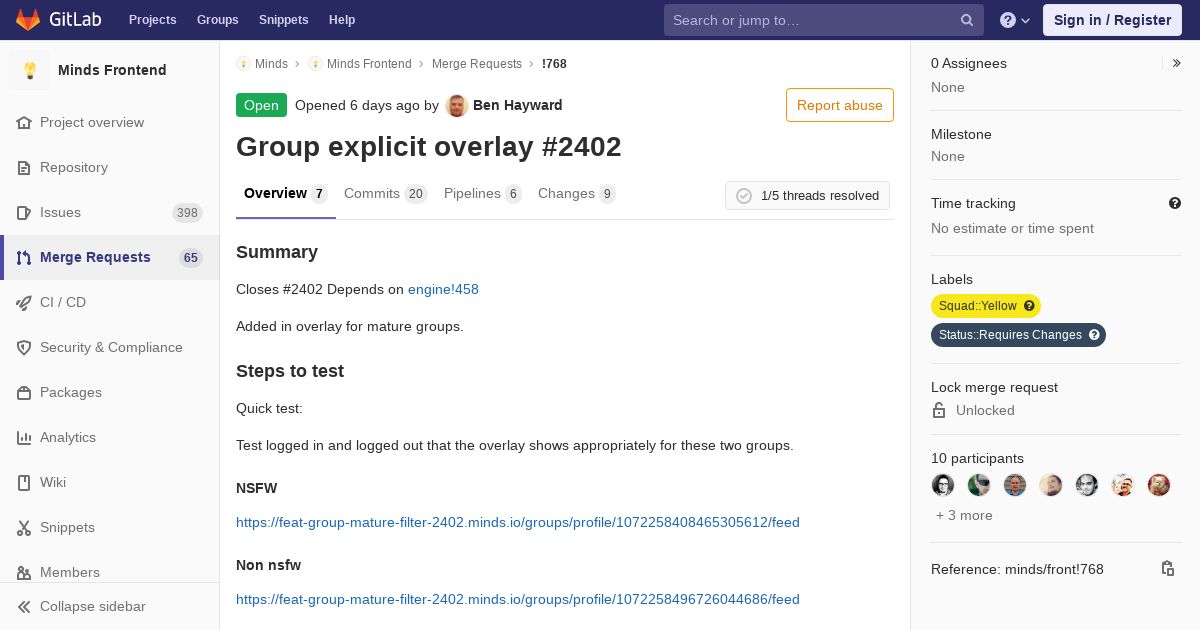
Task: Open Merge Requests sidebar item
Action: pyautogui.click(x=110, y=257)
